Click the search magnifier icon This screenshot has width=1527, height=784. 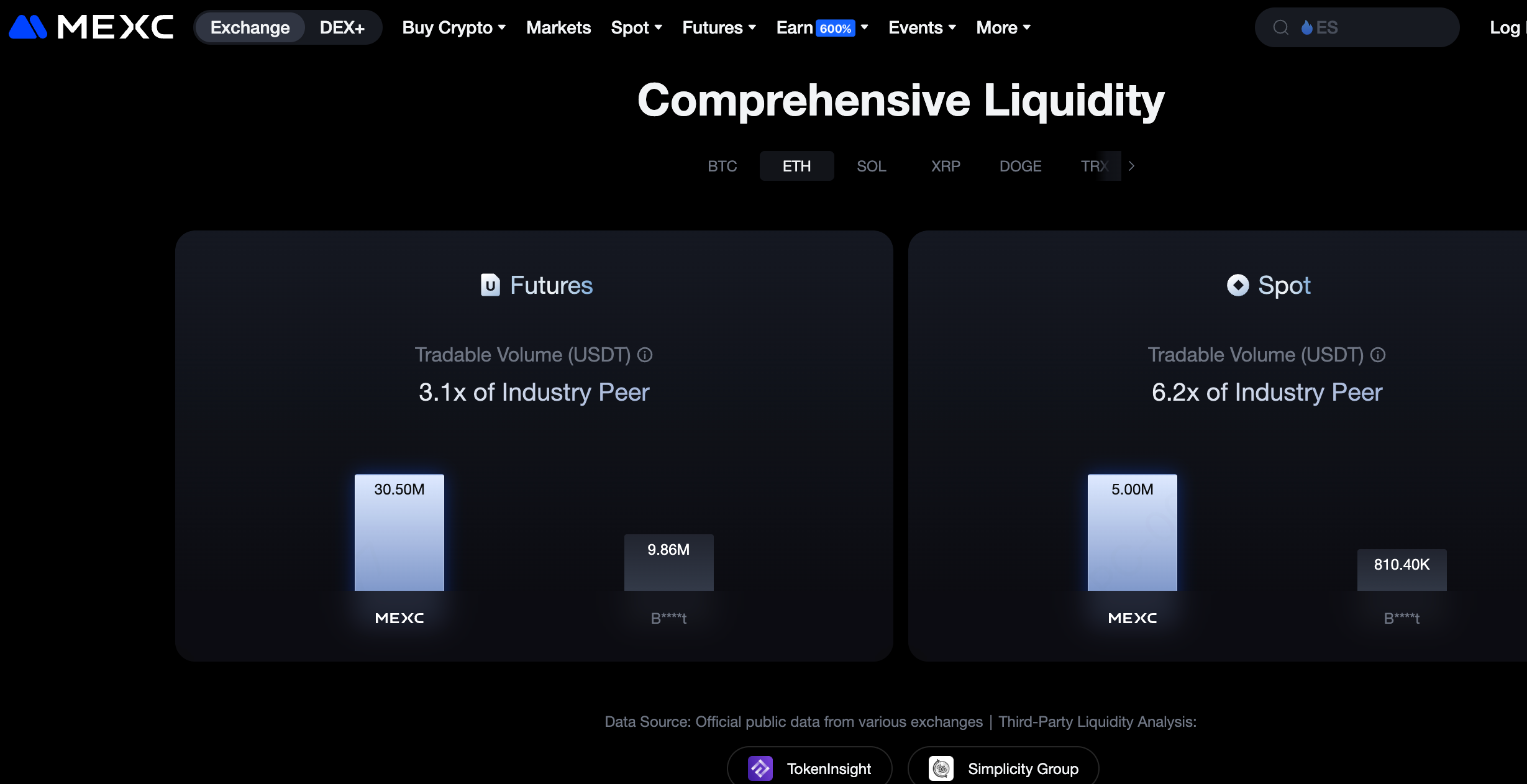click(x=1280, y=27)
